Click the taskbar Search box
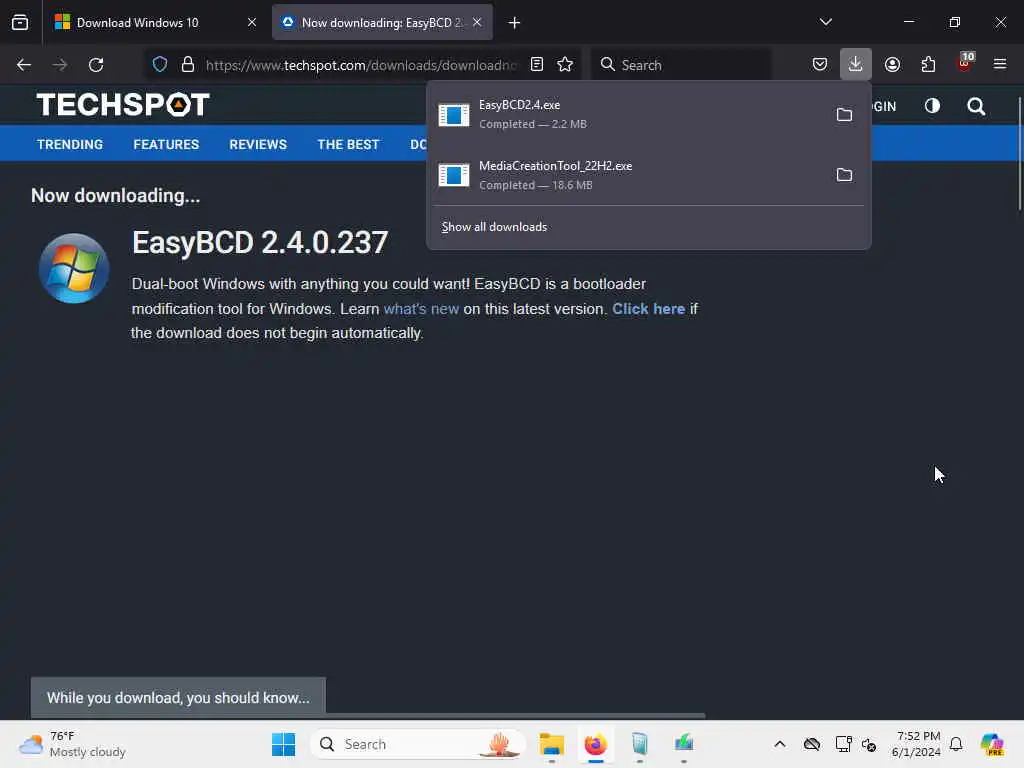The height and width of the screenshot is (768, 1024). 418,744
